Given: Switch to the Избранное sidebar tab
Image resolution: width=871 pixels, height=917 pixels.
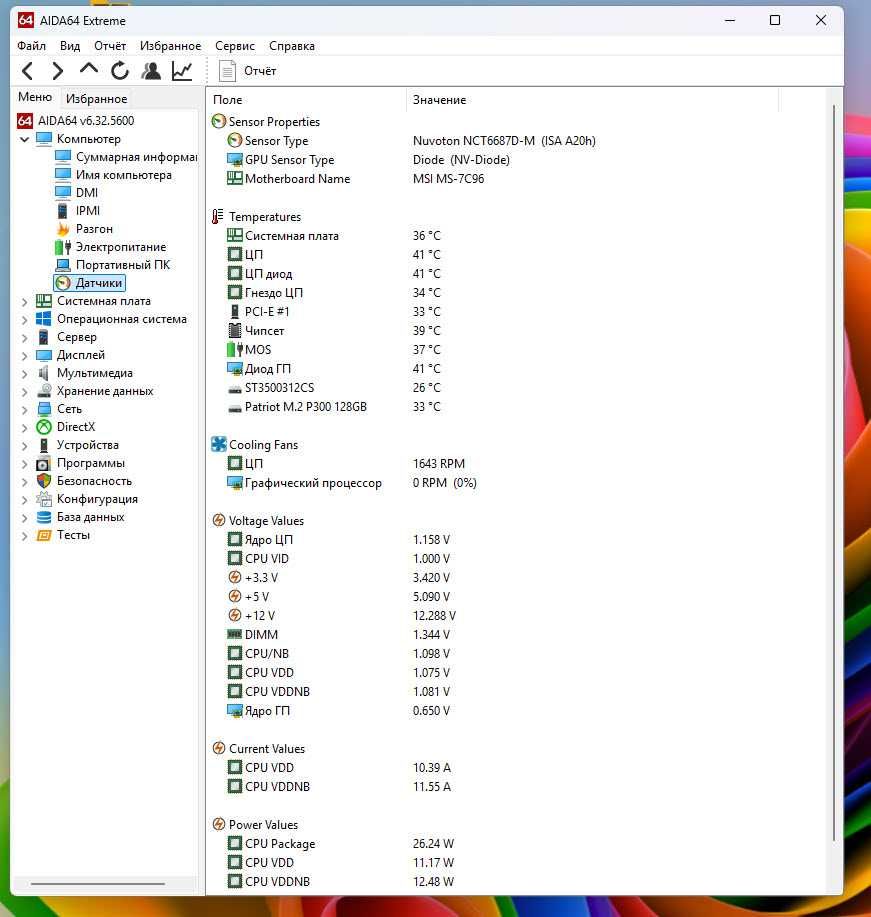Looking at the screenshot, I should click(x=96, y=99).
